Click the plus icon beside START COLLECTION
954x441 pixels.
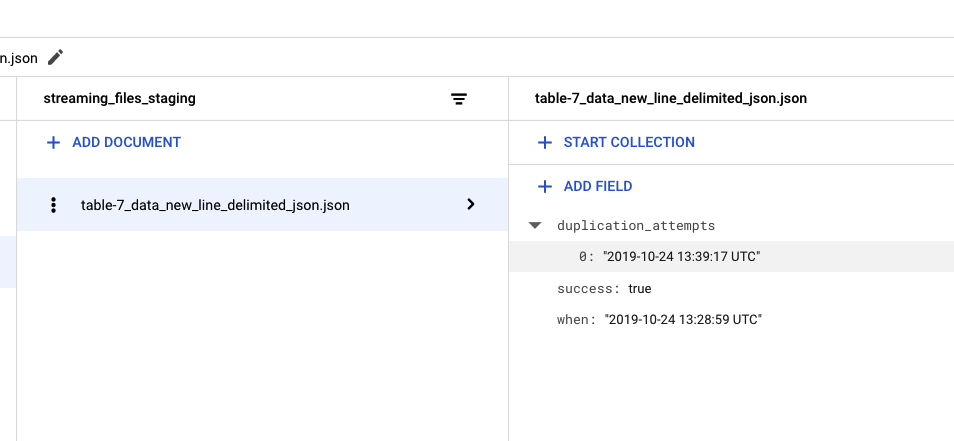coord(545,142)
